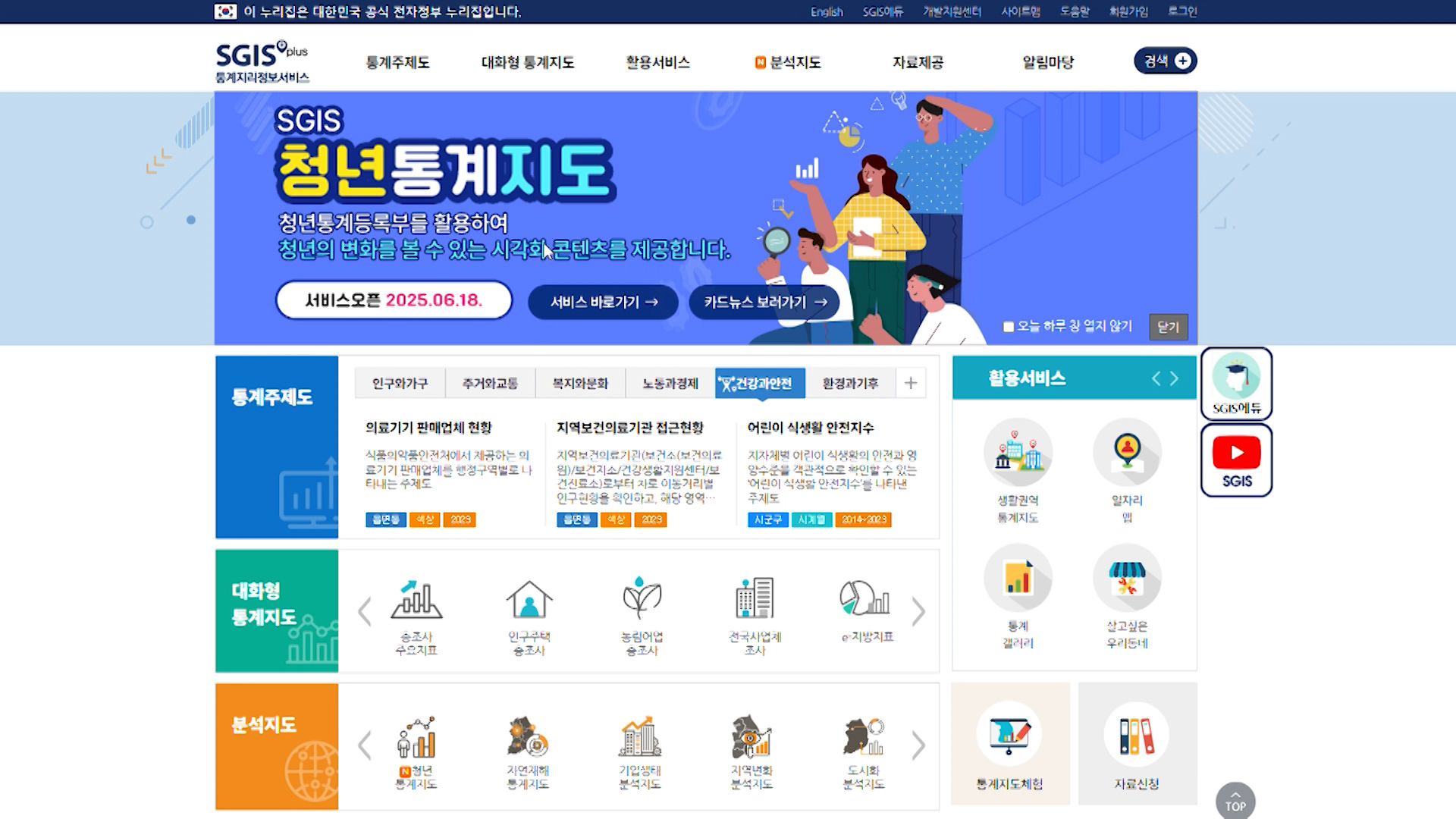Select the 환경과기후 tab
This screenshot has width=1456, height=819.
(850, 384)
